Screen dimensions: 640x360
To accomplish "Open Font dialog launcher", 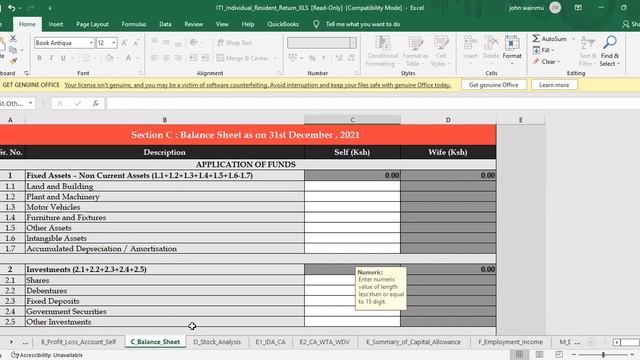I will [x=141, y=73].
